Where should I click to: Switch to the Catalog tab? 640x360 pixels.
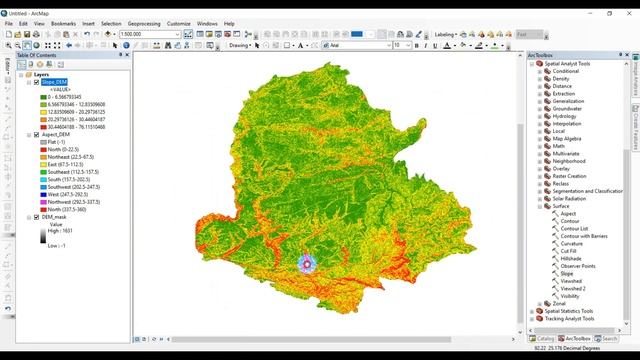click(x=541, y=339)
